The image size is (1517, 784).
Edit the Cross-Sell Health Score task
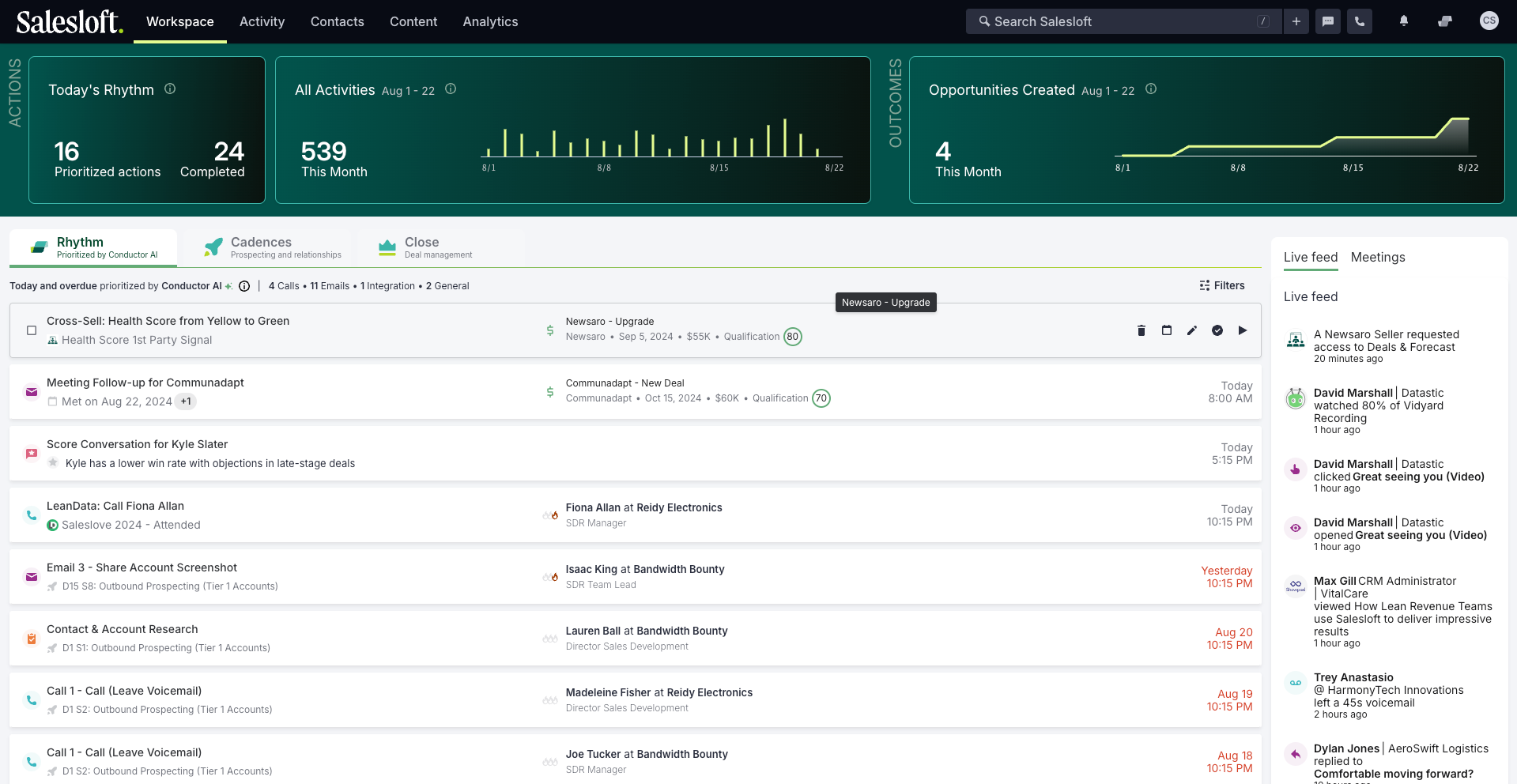[x=1192, y=330]
